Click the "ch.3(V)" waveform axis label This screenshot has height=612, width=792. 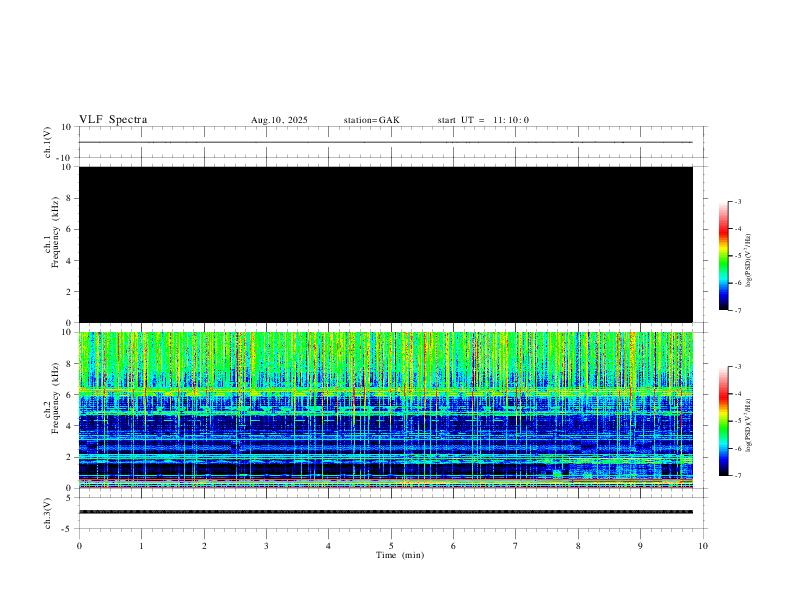point(47,513)
